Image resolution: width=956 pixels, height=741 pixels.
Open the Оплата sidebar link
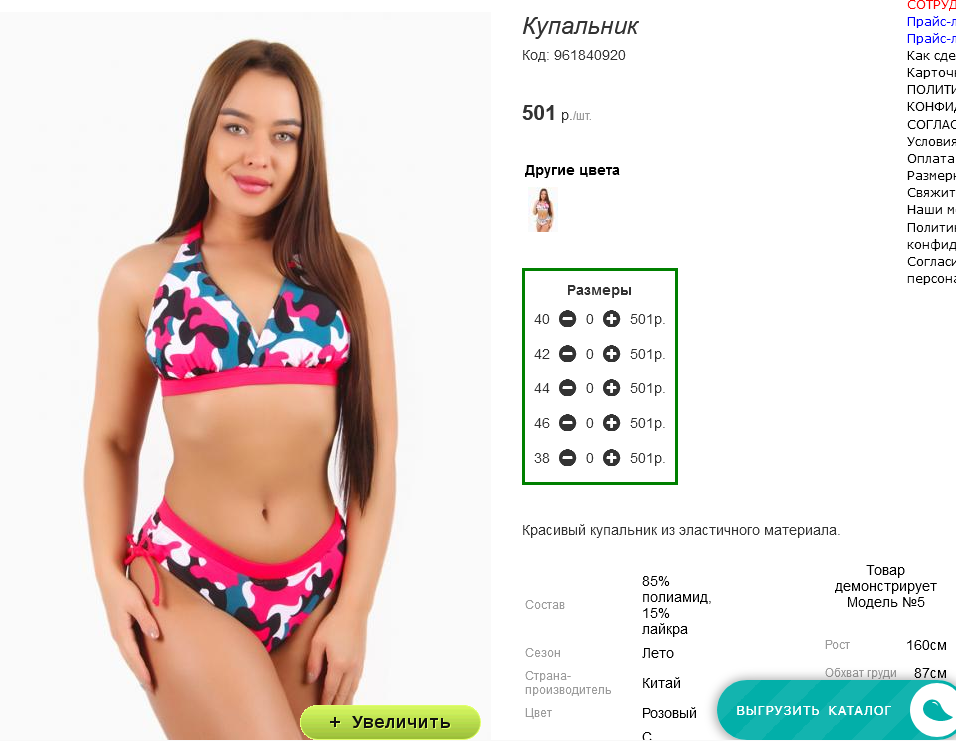coord(931,159)
